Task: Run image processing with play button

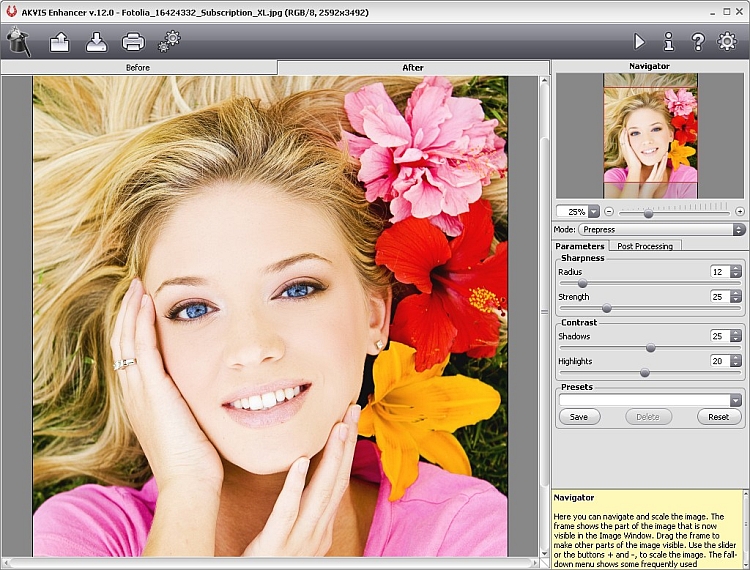Action: click(x=640, y=42)
